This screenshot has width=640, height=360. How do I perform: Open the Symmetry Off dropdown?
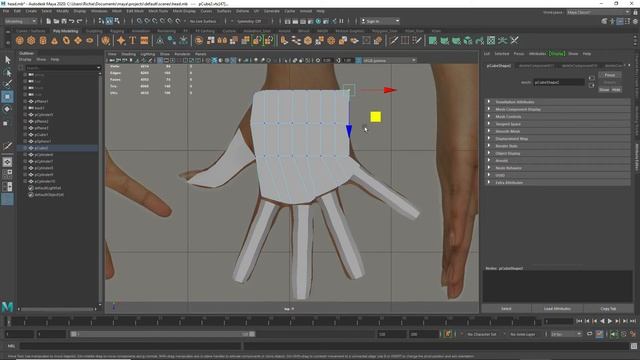[248, 21]
